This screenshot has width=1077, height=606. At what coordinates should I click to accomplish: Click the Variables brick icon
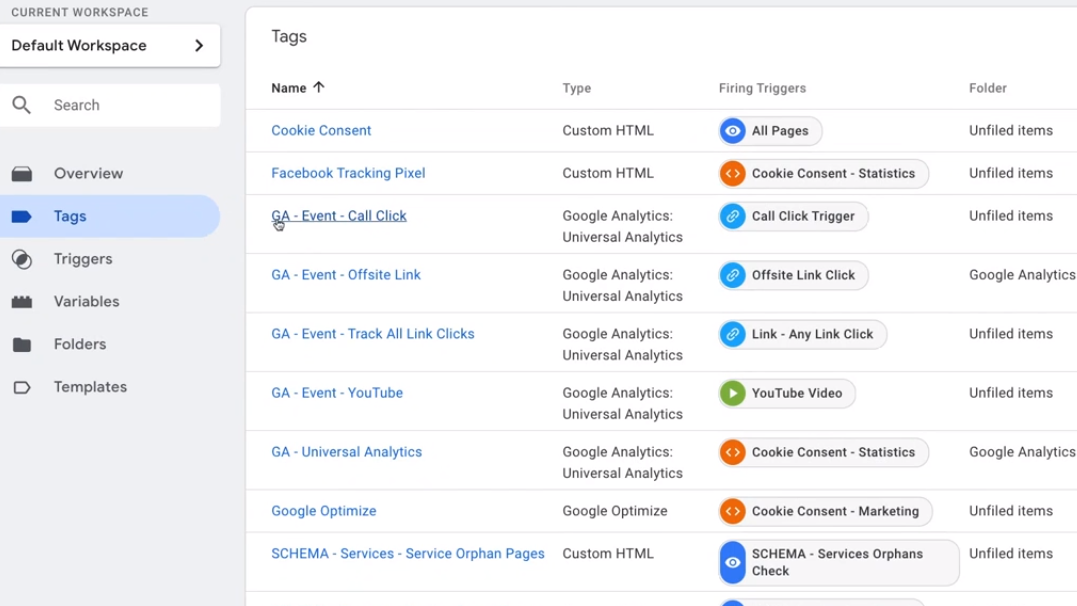point(22,302)
